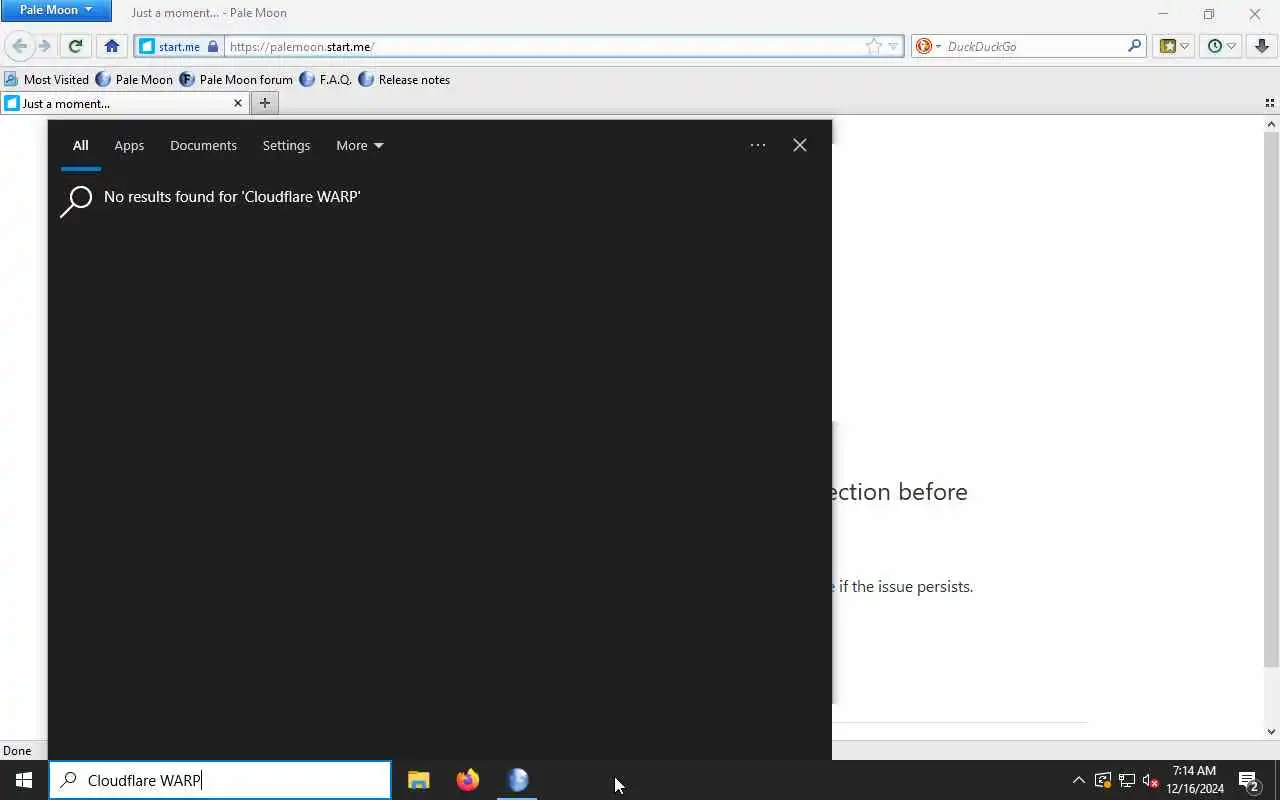Go to the browser Home page
Viewport: 1280px width, 800px height.
[x=112, y=46]
